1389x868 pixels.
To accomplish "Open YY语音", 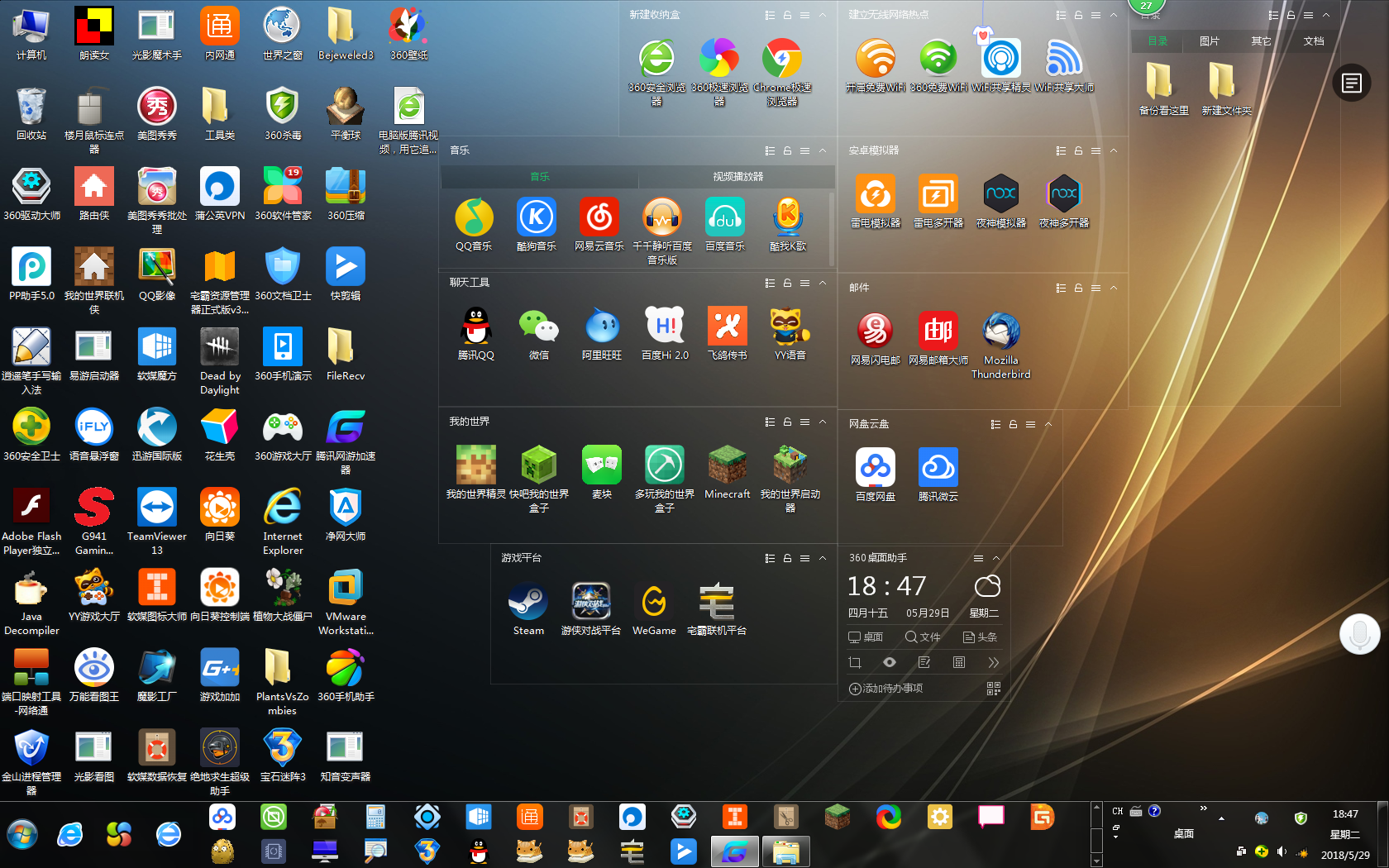I will (x=790, y=326).
